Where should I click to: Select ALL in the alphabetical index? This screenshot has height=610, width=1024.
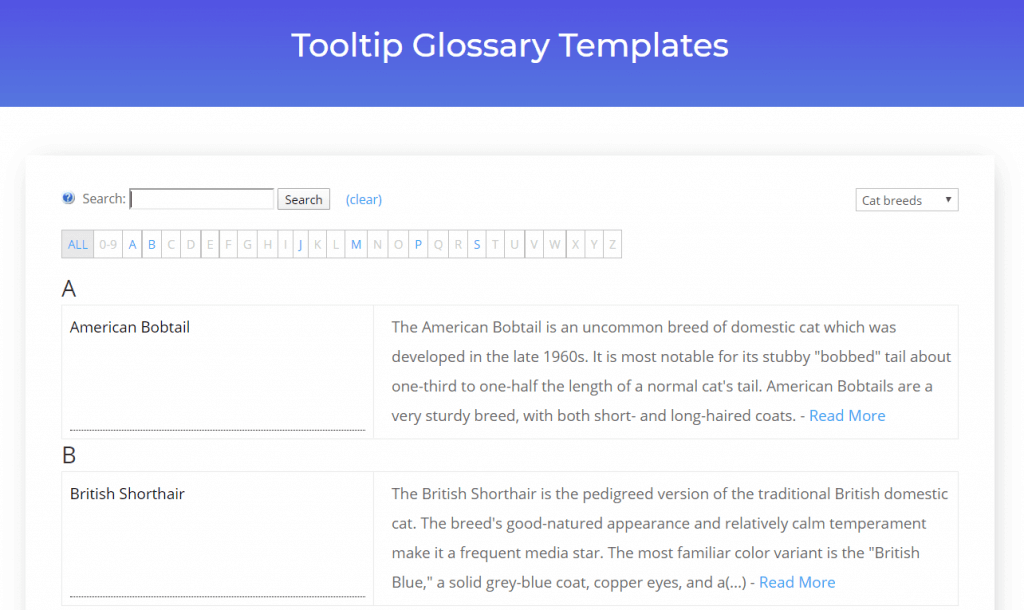[x=77, y=244]
